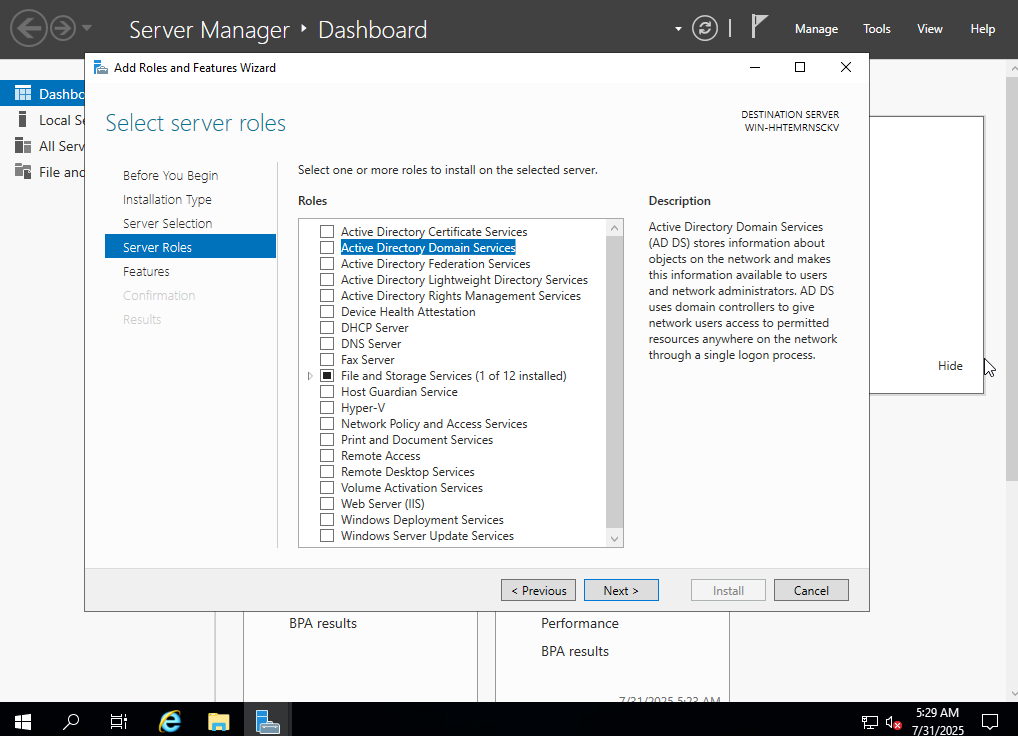Tick the Web Server (IIS) checkbox
This screenshot has width=1018, height=736.
pyautogui.click(x=327, y=504)
